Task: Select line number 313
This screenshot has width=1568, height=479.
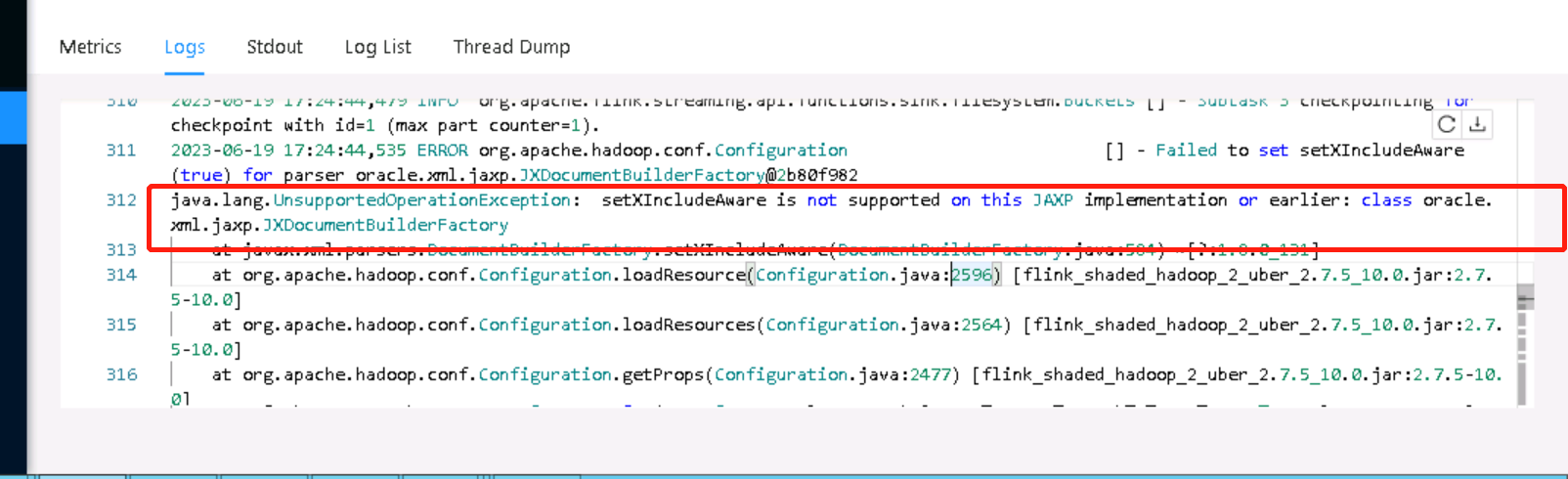Action: click(121, 249)
